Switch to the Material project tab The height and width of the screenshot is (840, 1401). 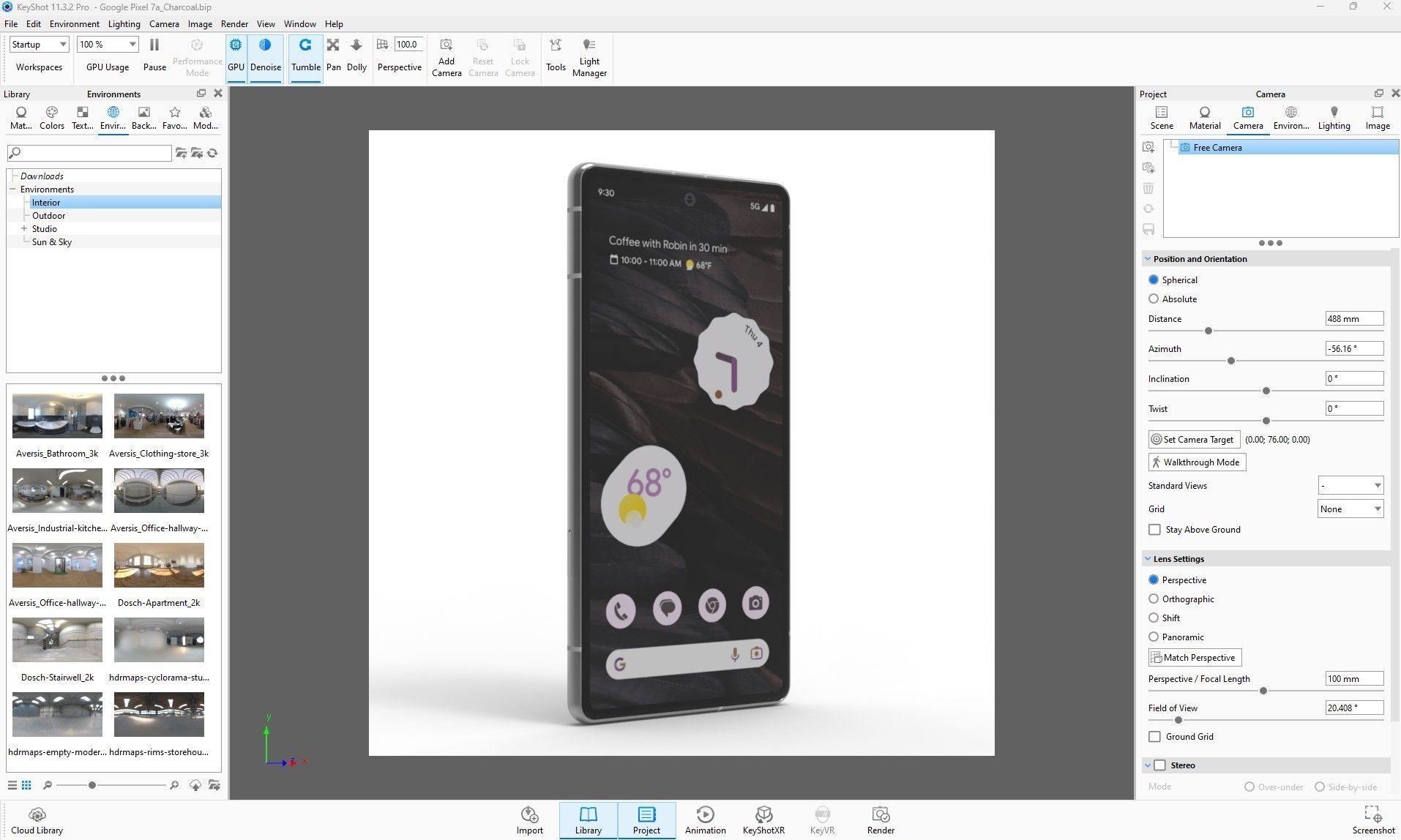coord(1204,118)
